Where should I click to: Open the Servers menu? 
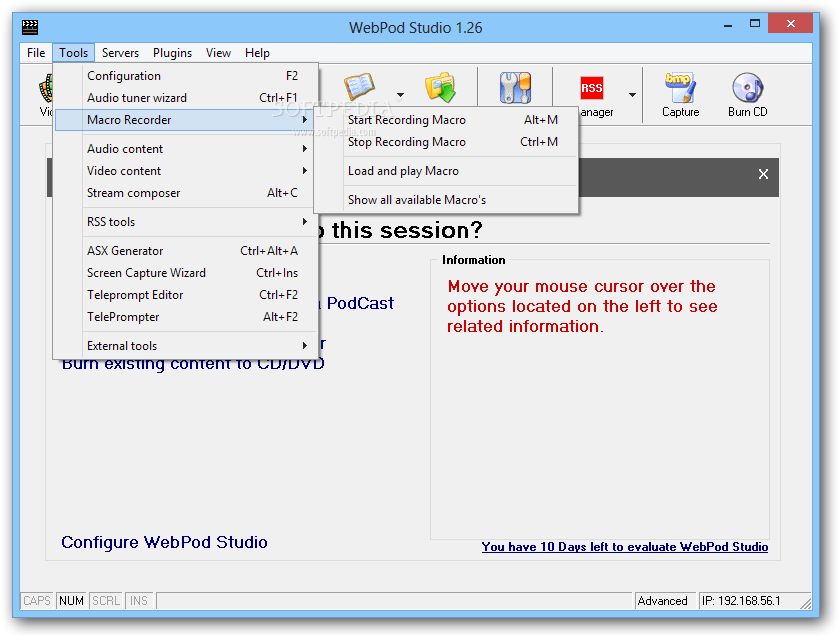(120, 52)
